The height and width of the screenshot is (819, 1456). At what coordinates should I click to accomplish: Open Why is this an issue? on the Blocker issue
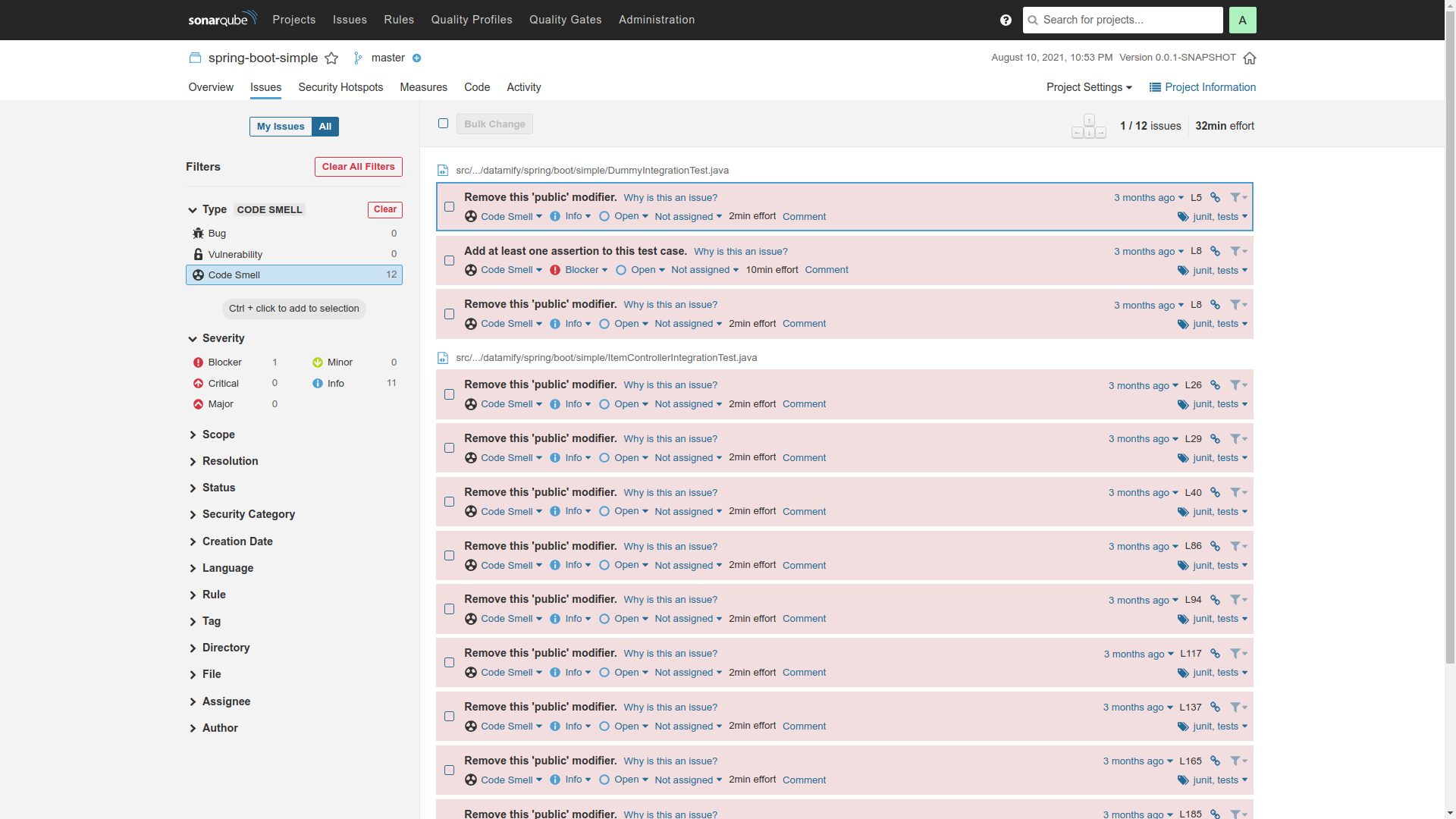pyautogui.click(x=741, y=251)
